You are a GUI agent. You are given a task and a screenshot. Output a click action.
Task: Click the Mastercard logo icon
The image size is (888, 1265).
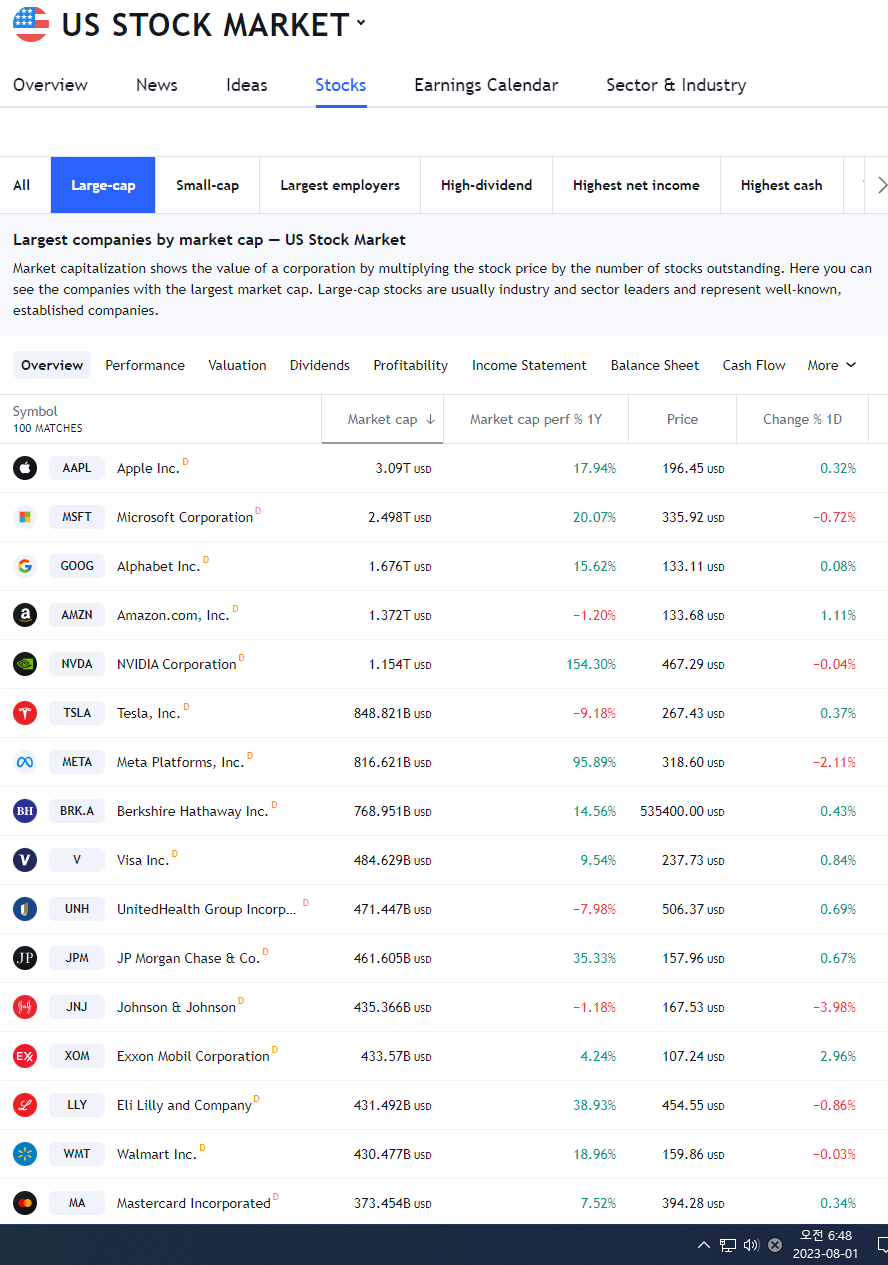[x=25, y=1203]
